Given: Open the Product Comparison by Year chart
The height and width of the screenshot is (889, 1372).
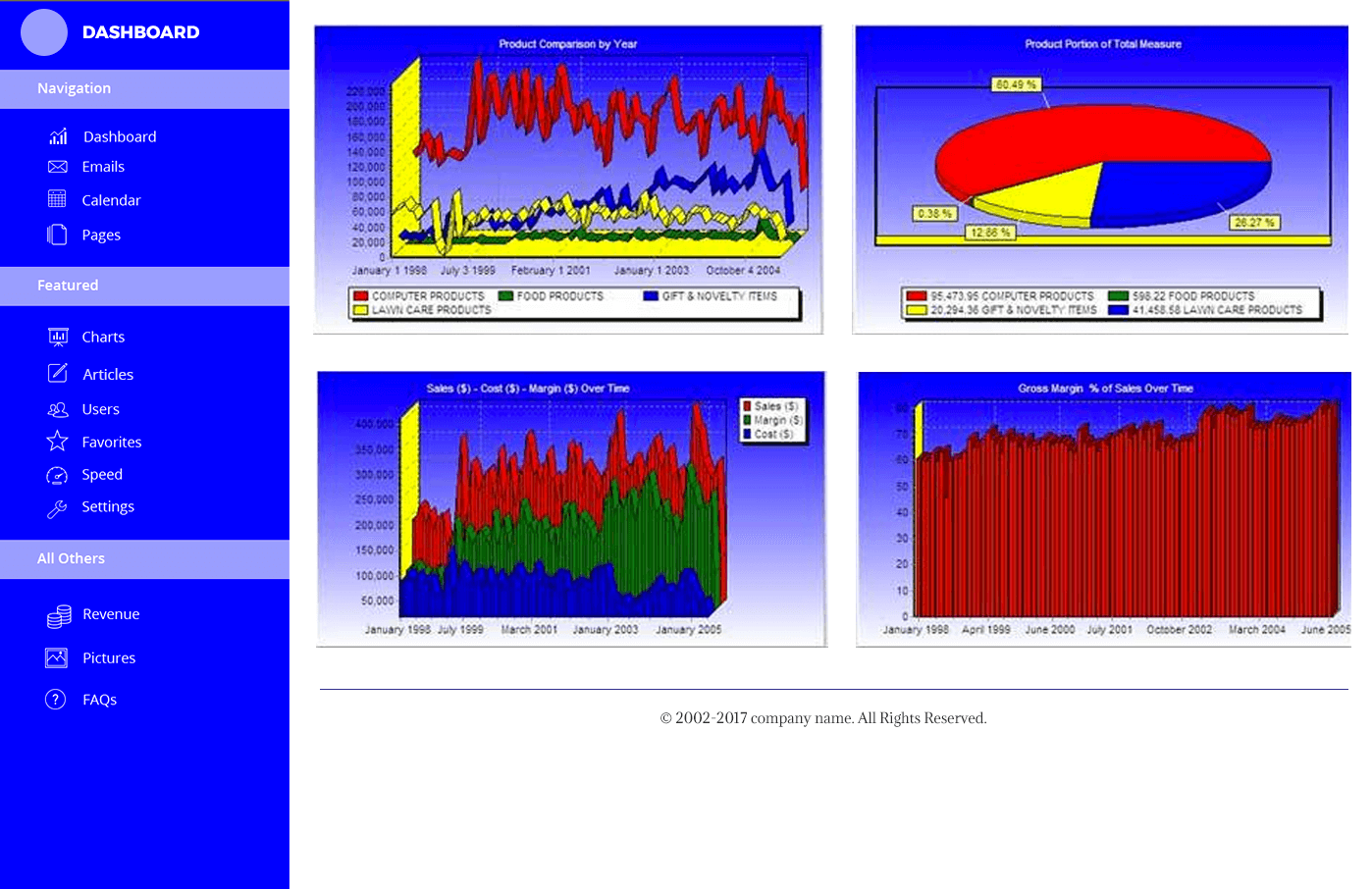Looking at the screenshot, I should tap(567, 180).
